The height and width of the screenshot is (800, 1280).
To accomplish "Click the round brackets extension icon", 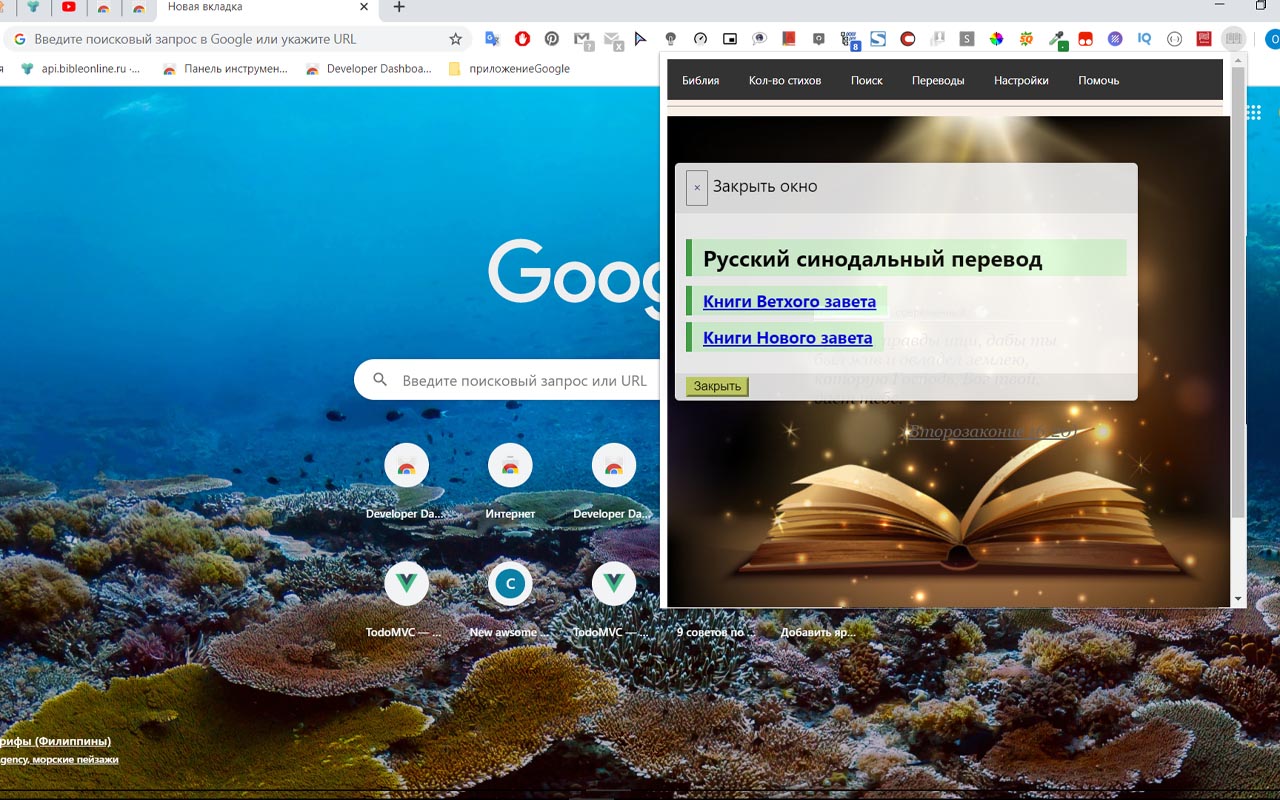I will (1174, 39).
